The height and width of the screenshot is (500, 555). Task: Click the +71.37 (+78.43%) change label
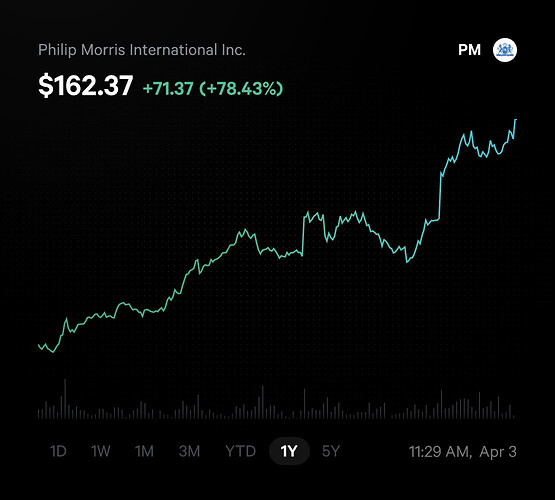click(x=213, y=88)
